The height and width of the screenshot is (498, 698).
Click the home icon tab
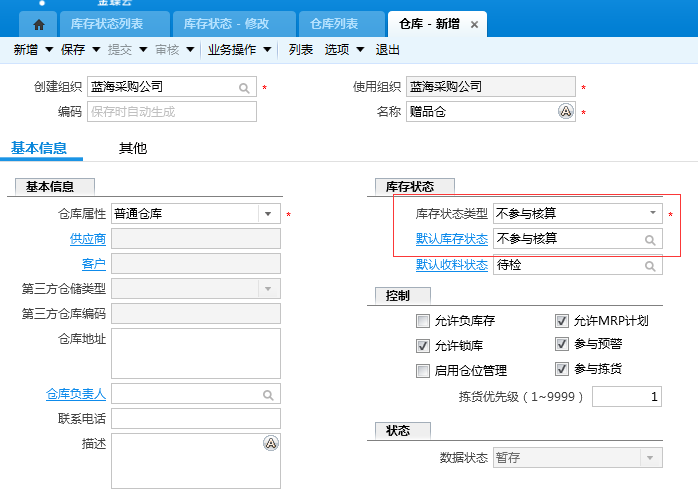pos(39,24)
